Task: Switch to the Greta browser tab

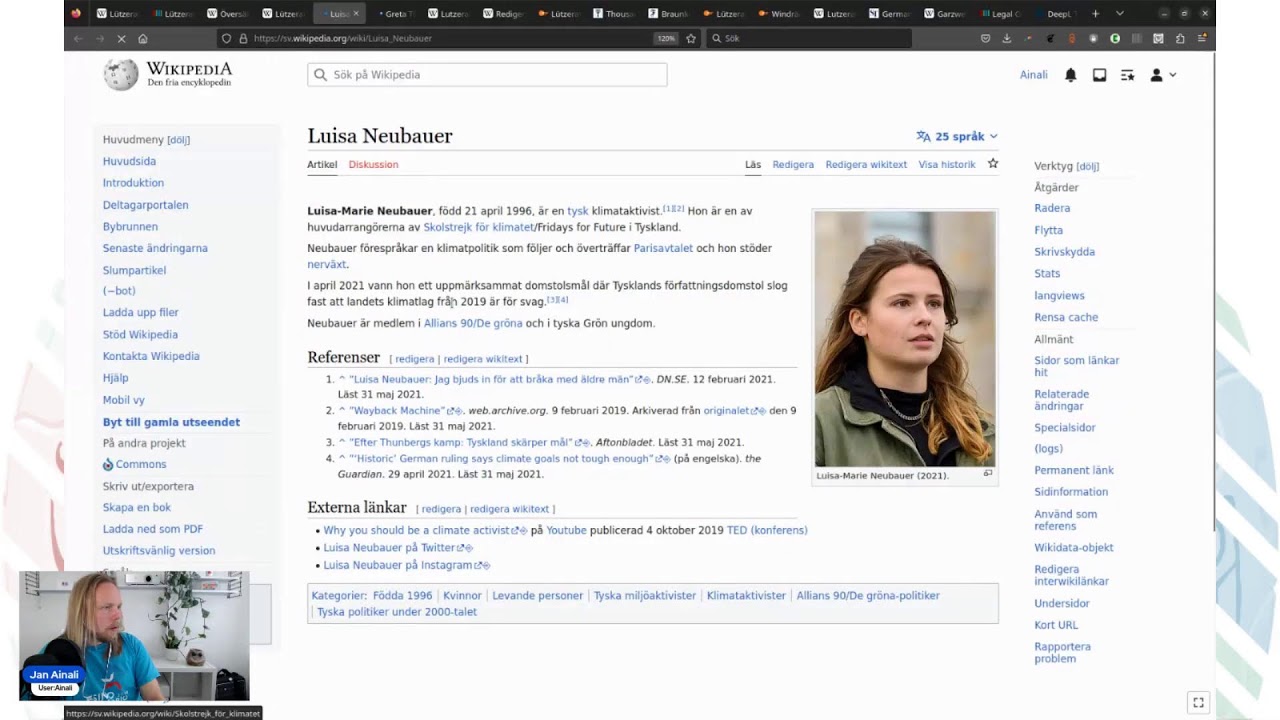Action: coord(395,14)
